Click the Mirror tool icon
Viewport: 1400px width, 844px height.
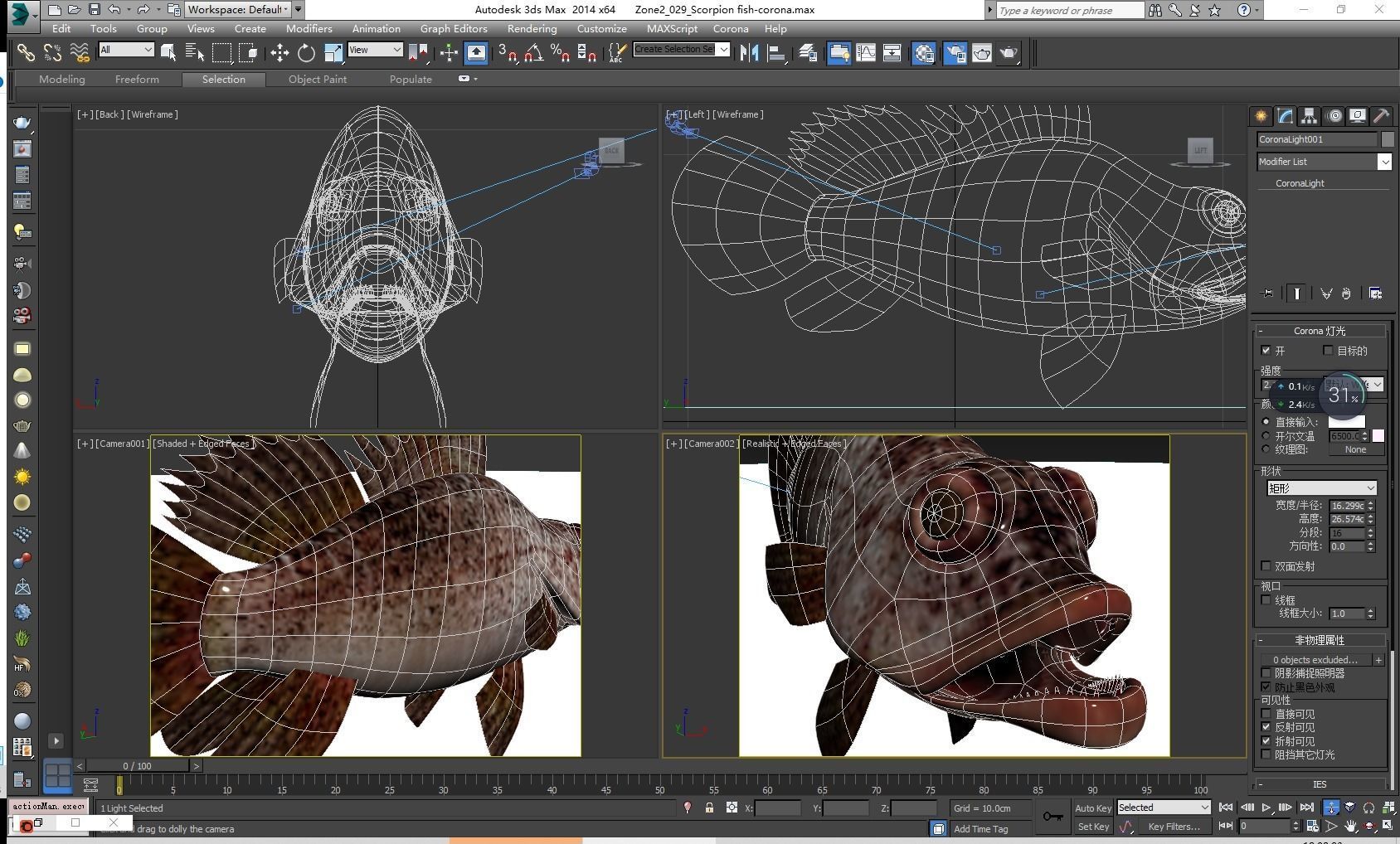click(750, 53)
